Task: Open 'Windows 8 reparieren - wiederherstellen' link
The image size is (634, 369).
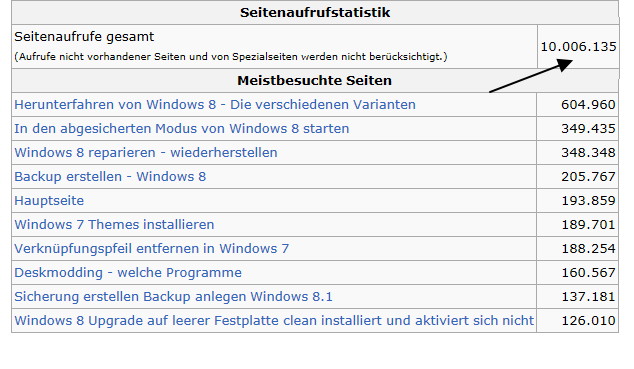Action: tap(146, 153)
